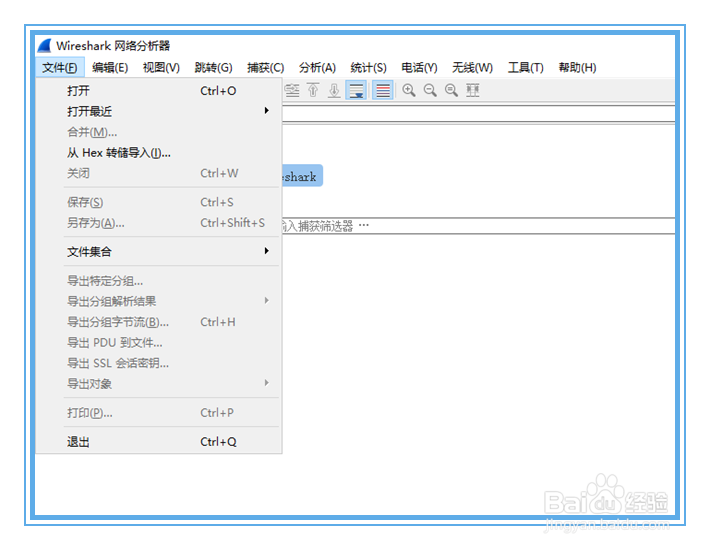The image size is (710, 550).
Task: Toggle packet list colorization
Action: click(383, 91)
